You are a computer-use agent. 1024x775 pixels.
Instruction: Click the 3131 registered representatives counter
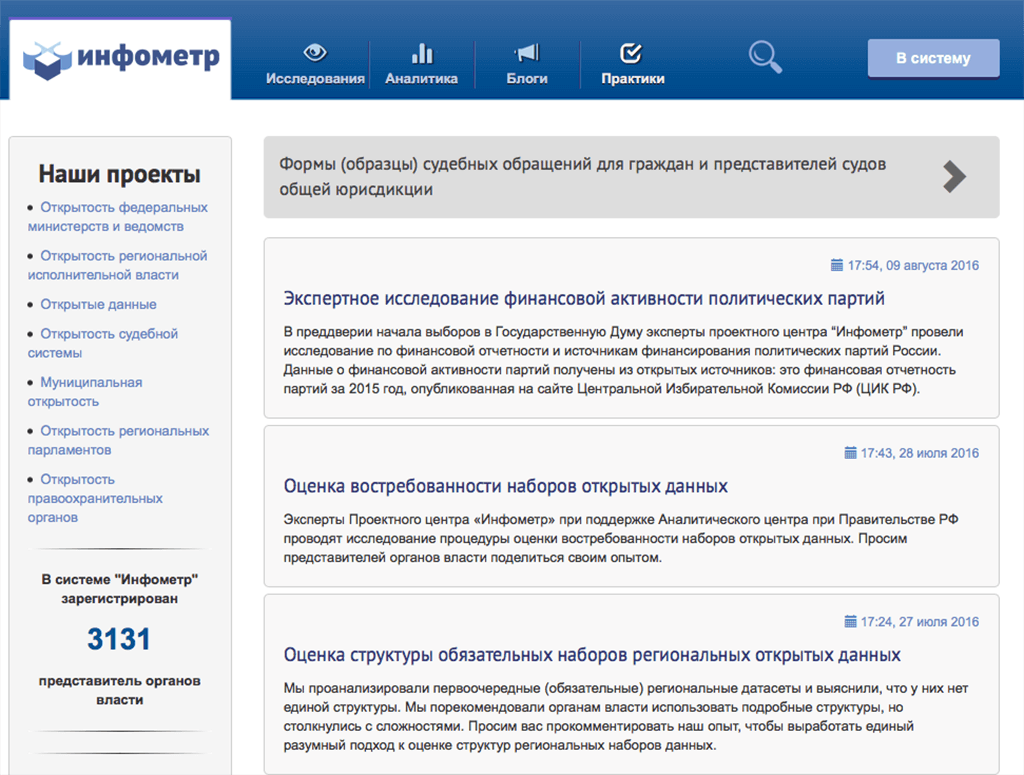pos(118,639)
